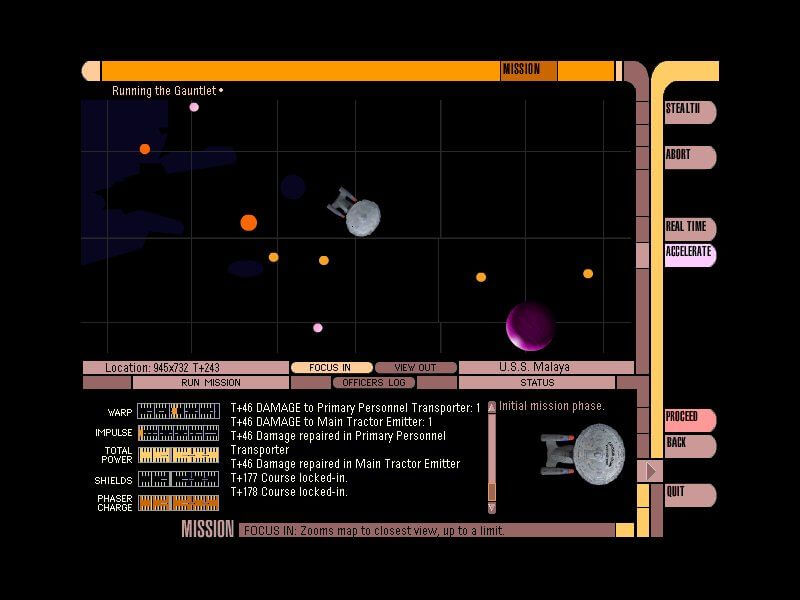Viewport: 800px width, 600px height.
Task: Select the large purple planet
Action: pyautogui.click(x=530, y=326)
